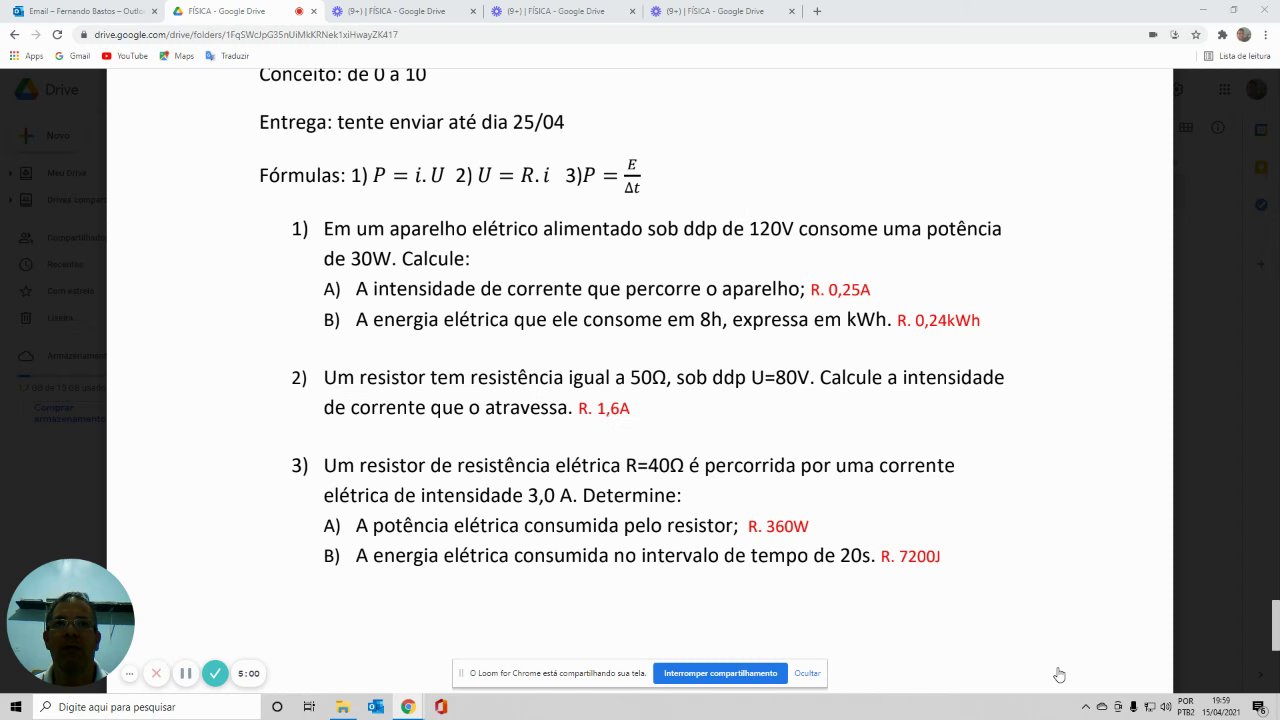This screenshot has height=720, width=1280.
Task: Switch to the Email - Fernando Bastos Outlook tab
Action: pyautogui.click(x=85, y=11)
